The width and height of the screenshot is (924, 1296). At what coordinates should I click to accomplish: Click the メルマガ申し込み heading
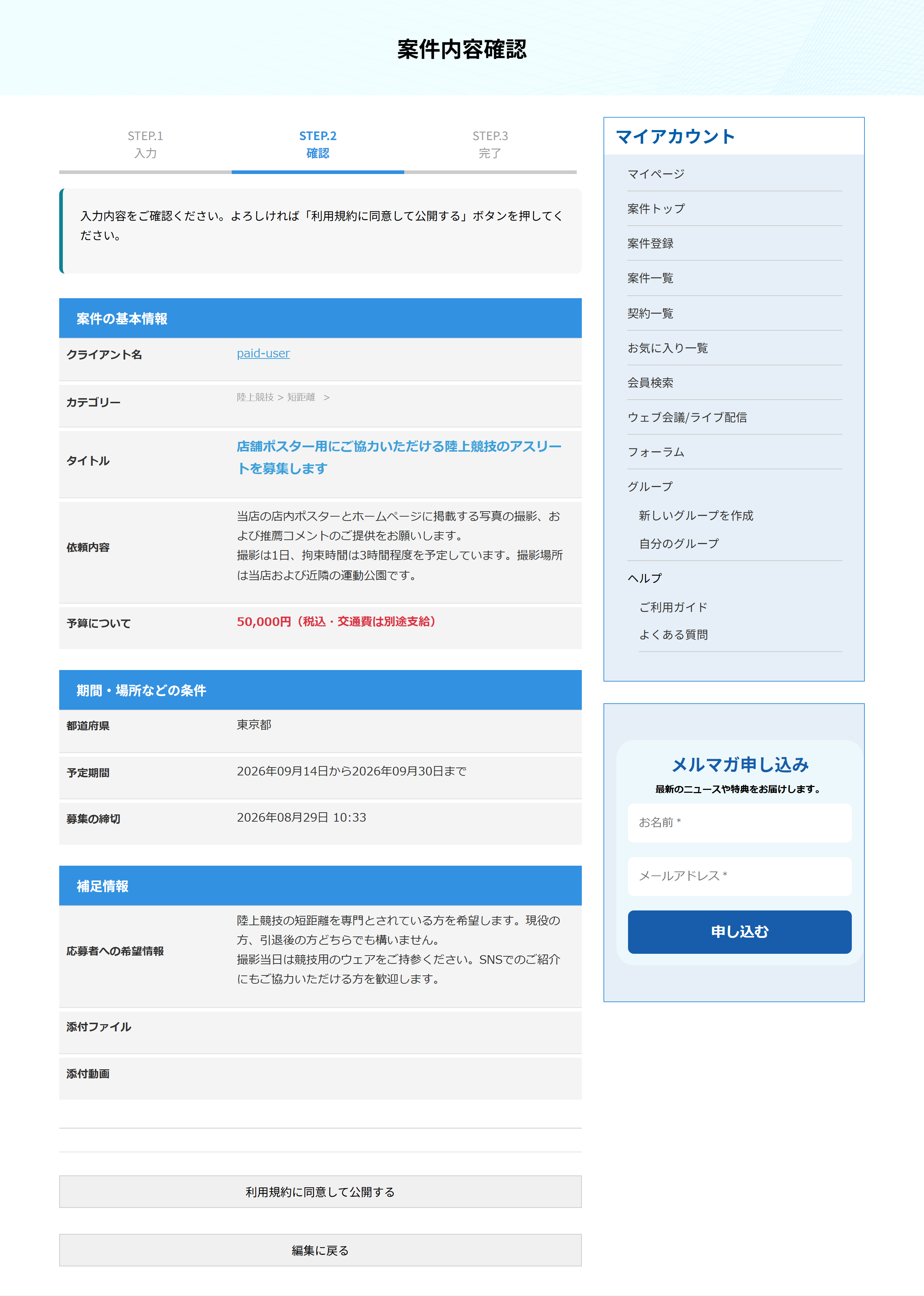point(740,765)
